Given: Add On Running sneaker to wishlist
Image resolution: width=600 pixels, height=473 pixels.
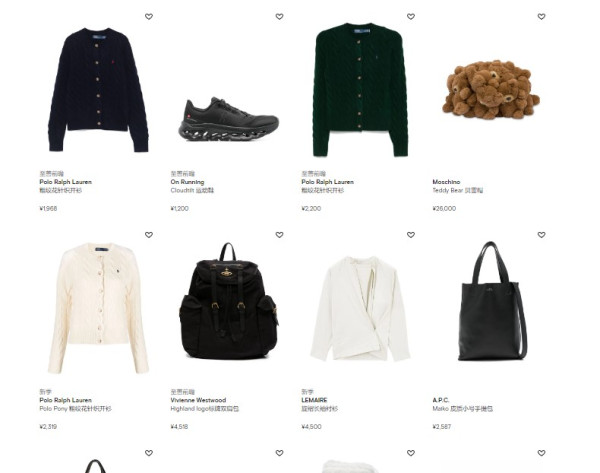Looking at the screenshot, I should [280, 16].
